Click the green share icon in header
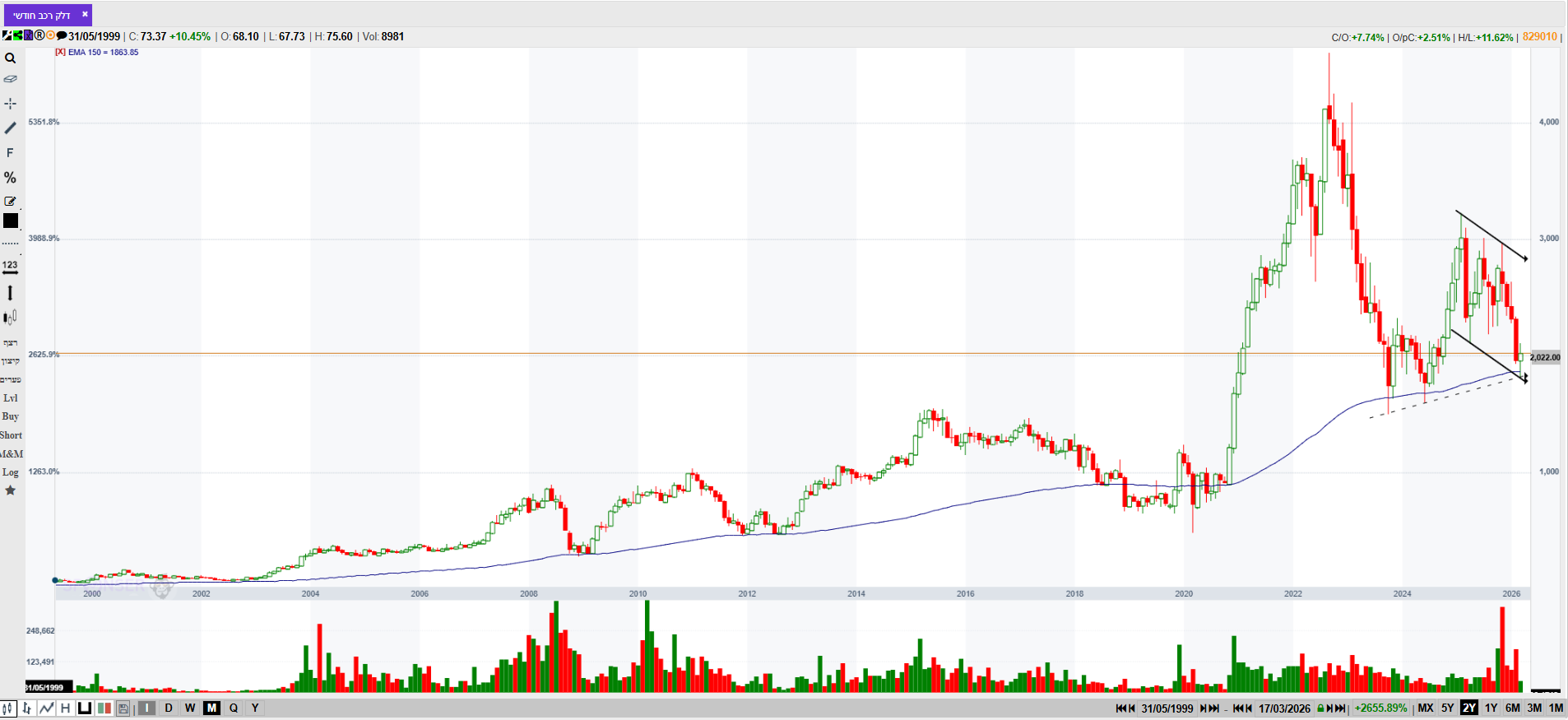The image size is (1568, 720). (x=17, y=35)
